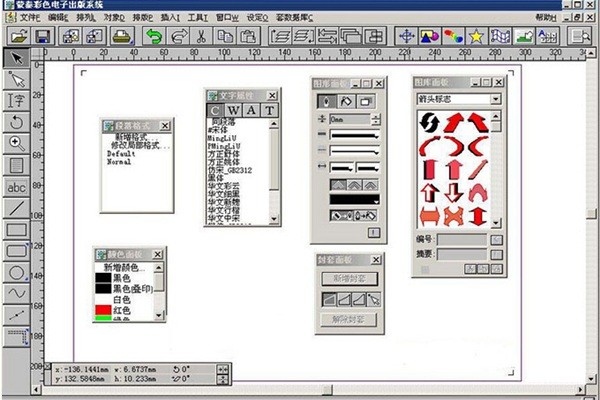The height and width of the screenshot is (400, 600).
Task: Open the 箭头标志 library dropdown
Action: tap(495, 99)
